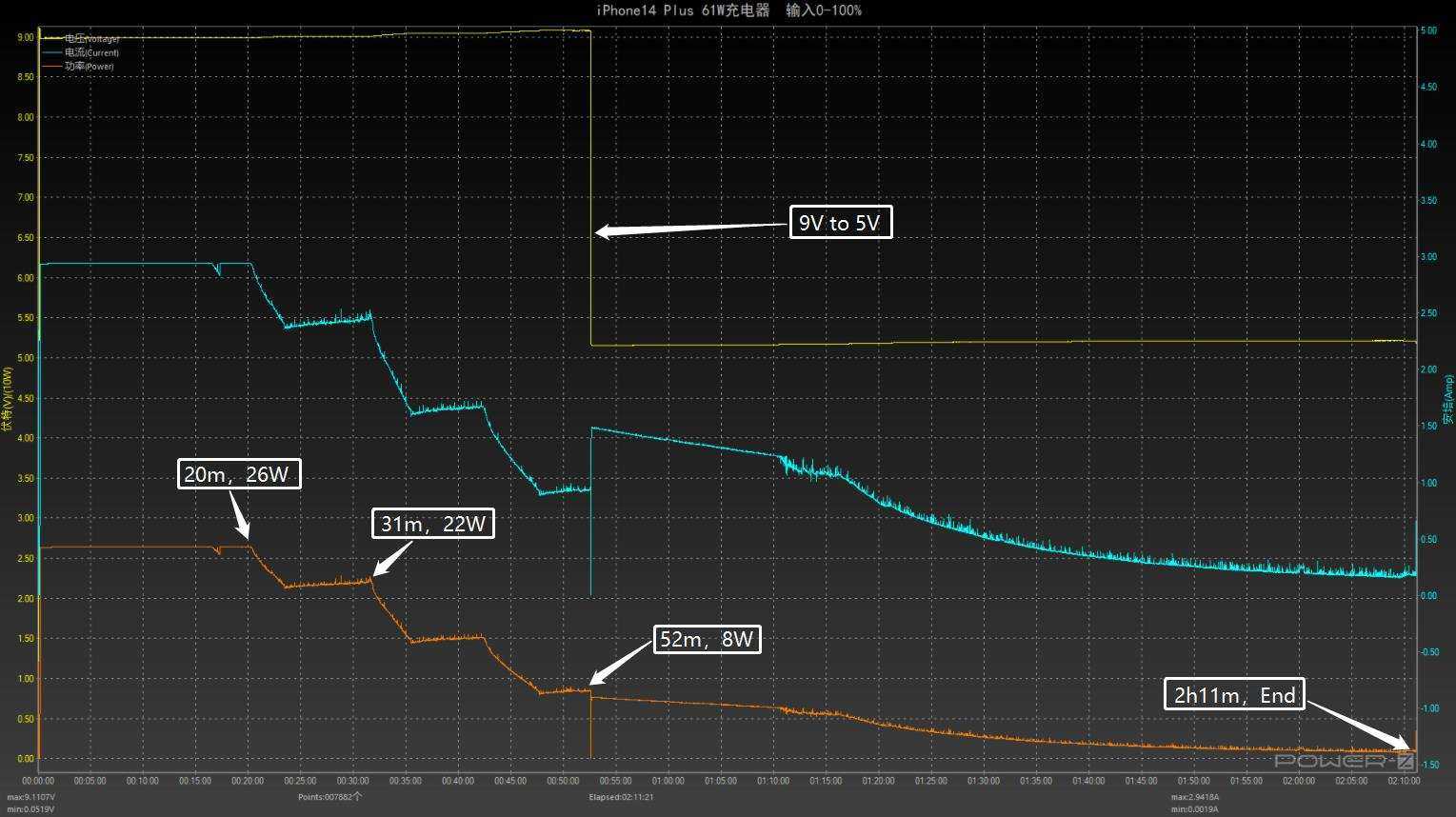
Task: Click the 'max:2.9418A' status value
Action: coord(1195,797)
